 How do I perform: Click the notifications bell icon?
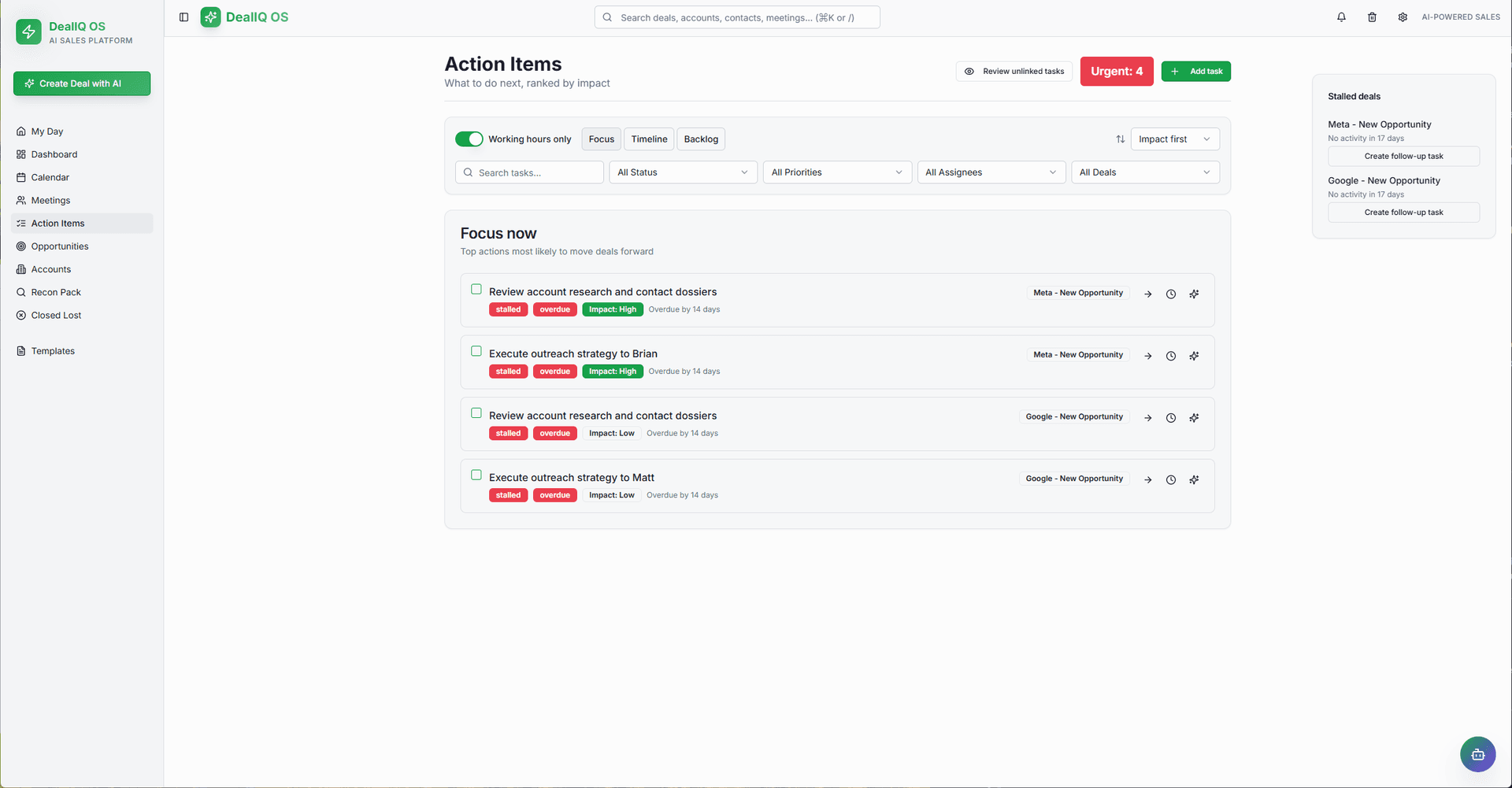click(x=1341, y=17)
